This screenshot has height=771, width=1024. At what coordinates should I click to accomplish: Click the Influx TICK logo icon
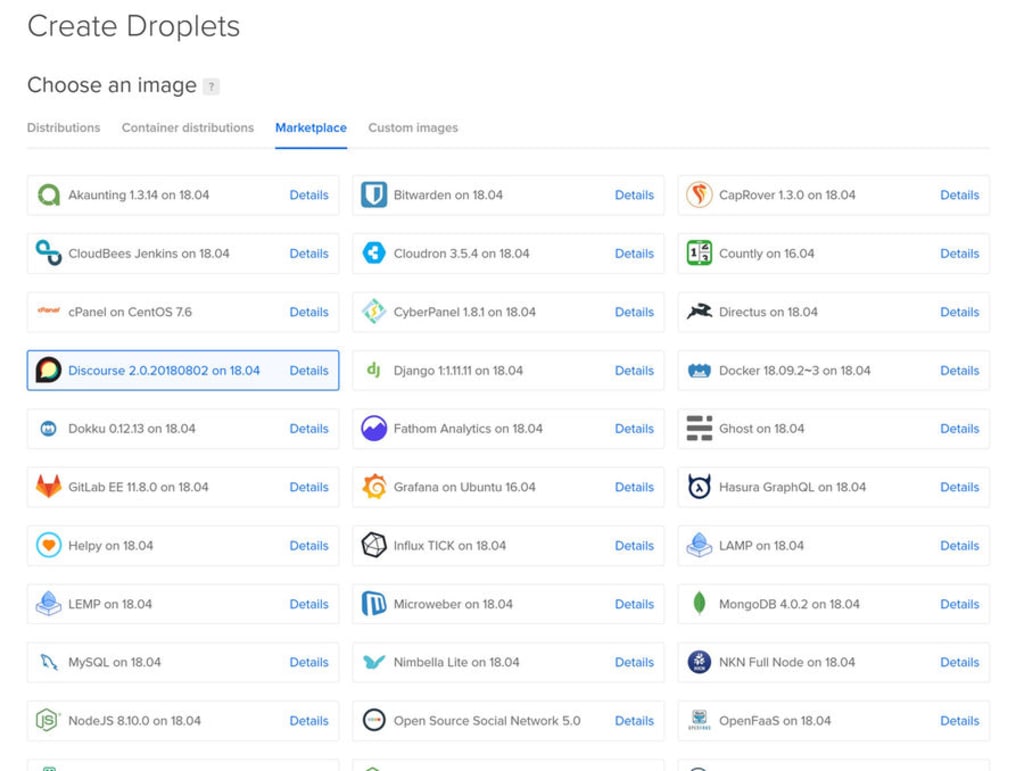(x=374, y=545)
